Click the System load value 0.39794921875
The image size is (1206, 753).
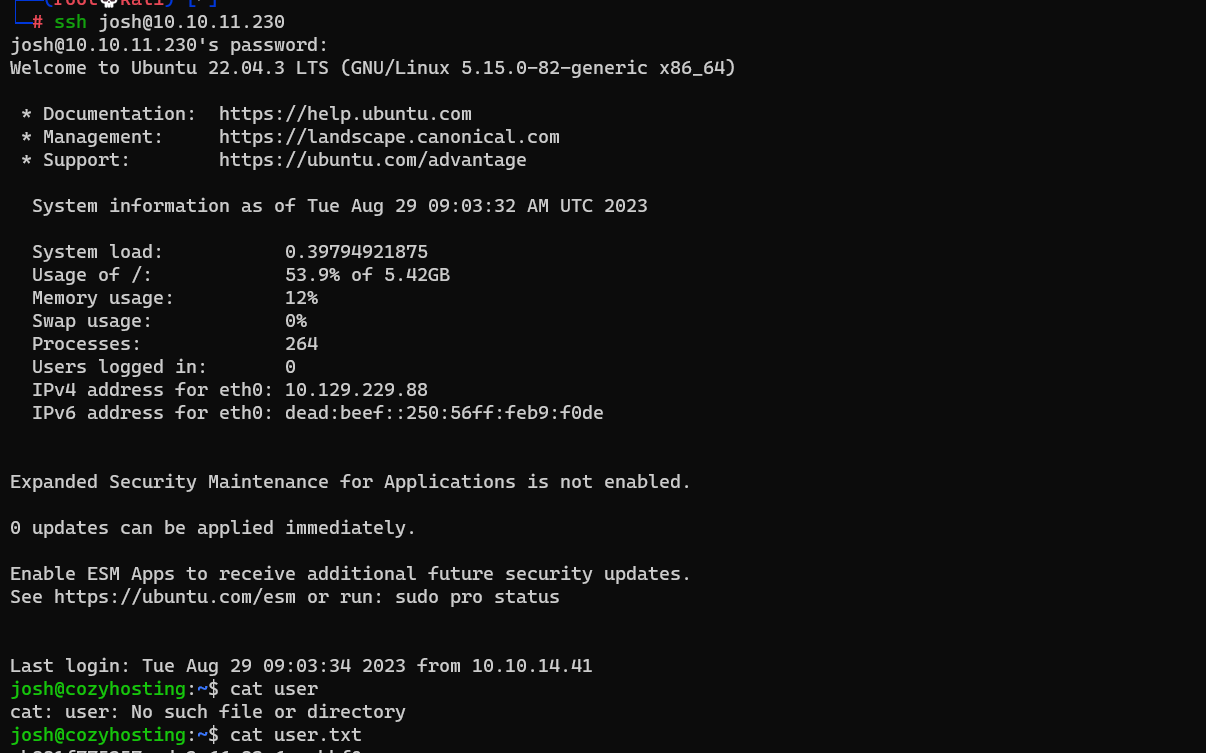click(357, 251)
